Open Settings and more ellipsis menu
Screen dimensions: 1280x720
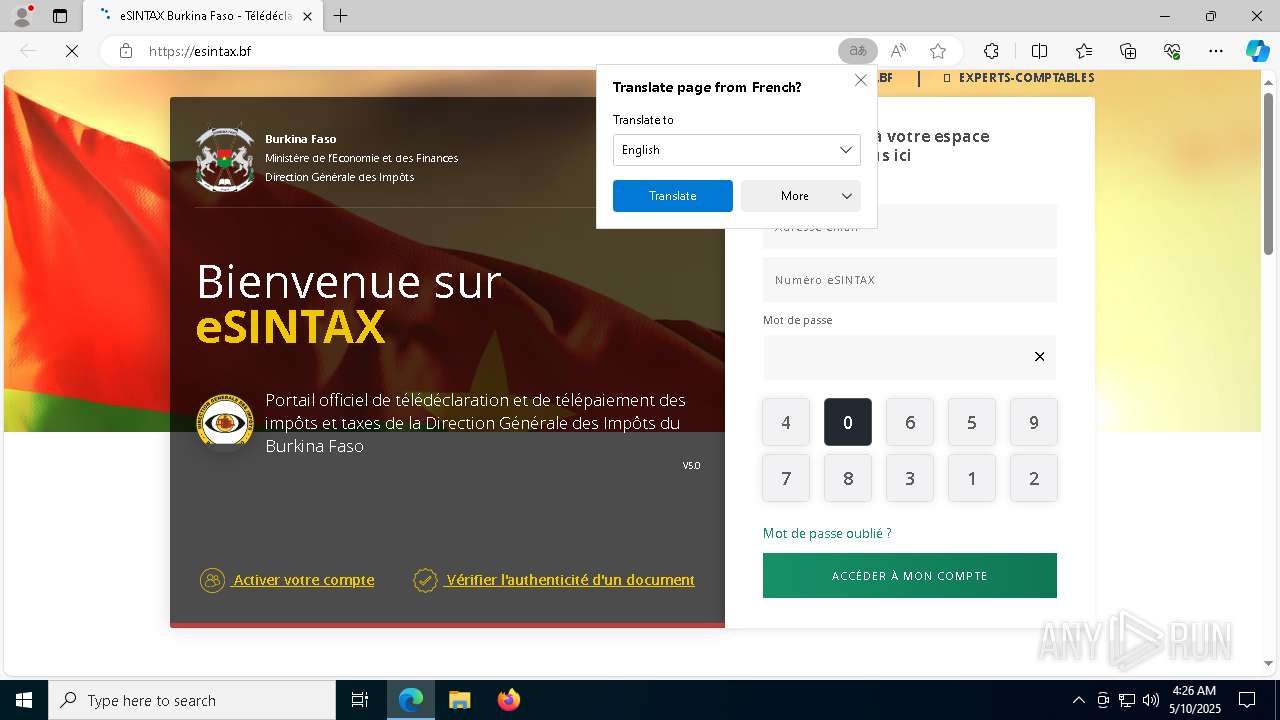1216,51
